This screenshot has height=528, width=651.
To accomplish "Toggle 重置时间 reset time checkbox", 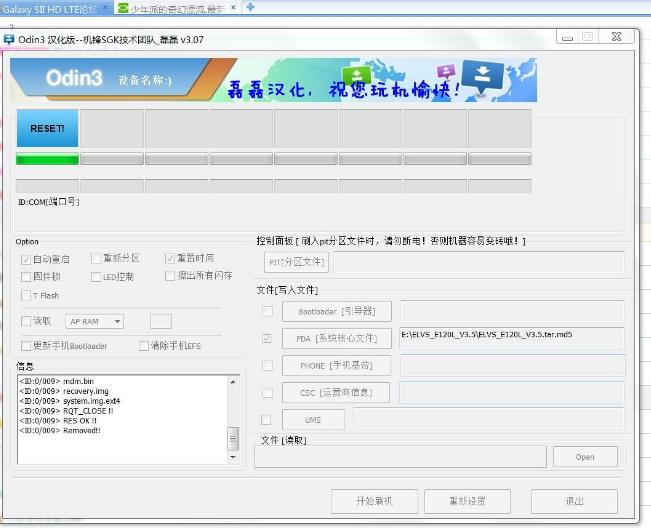I will 169,259.
